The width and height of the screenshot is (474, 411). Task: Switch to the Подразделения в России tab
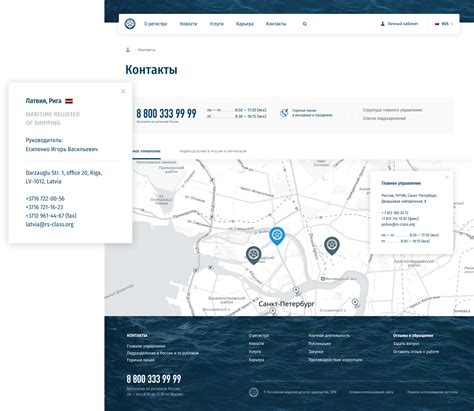tap(213, 151)
